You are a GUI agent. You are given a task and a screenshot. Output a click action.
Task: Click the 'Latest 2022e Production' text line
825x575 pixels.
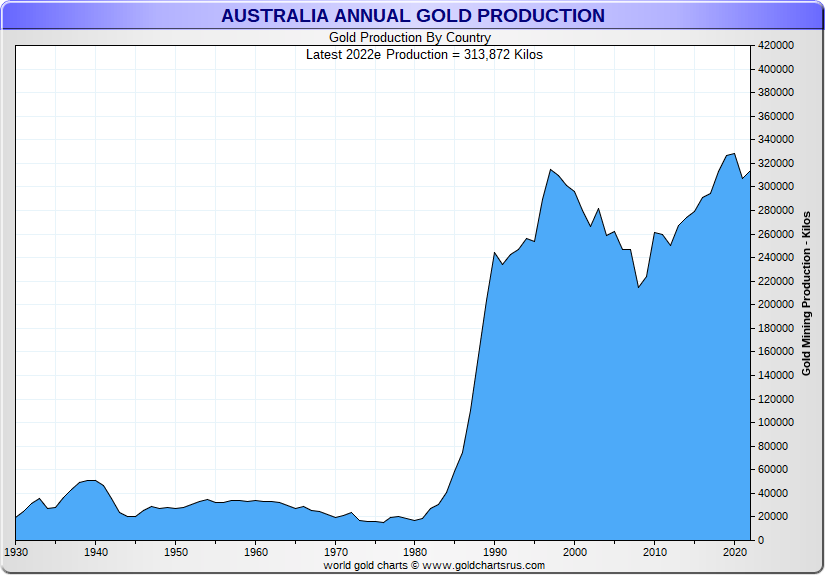coord(424,54)
